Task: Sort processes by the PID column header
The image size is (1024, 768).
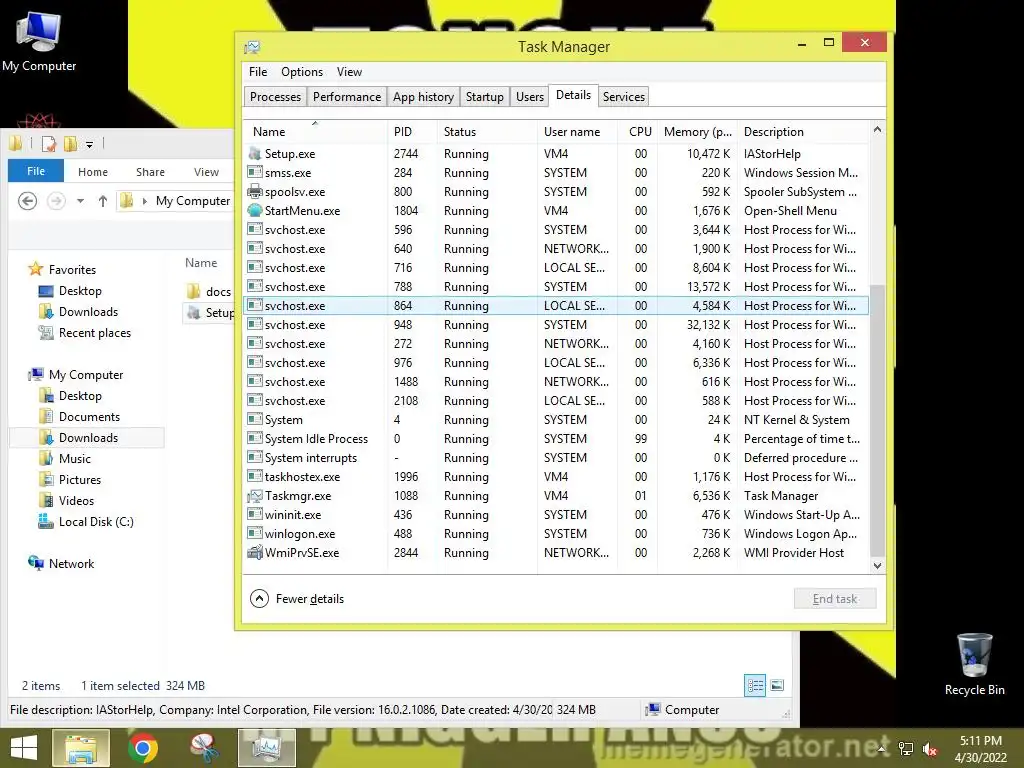Action: click(412, 131)
